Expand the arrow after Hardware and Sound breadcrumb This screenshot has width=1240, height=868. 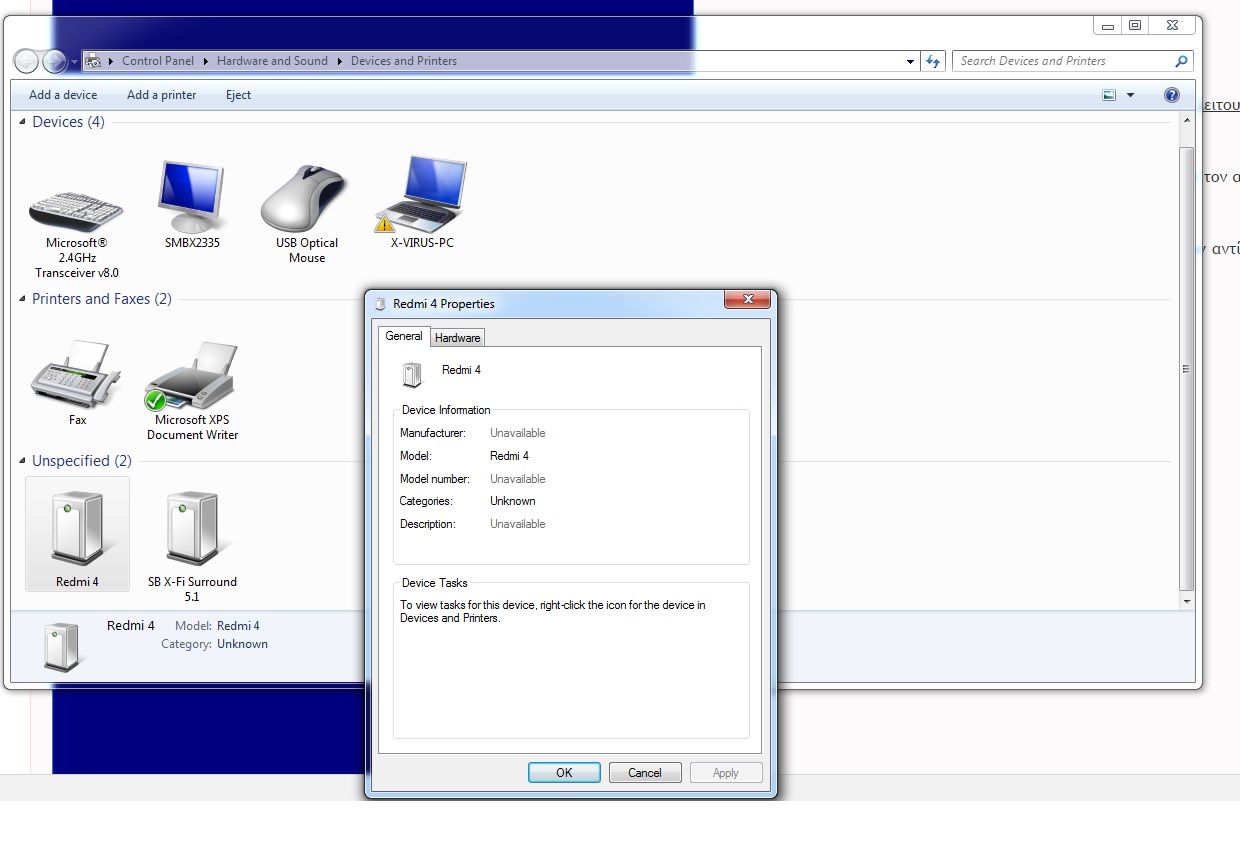[x=340, y=61]
